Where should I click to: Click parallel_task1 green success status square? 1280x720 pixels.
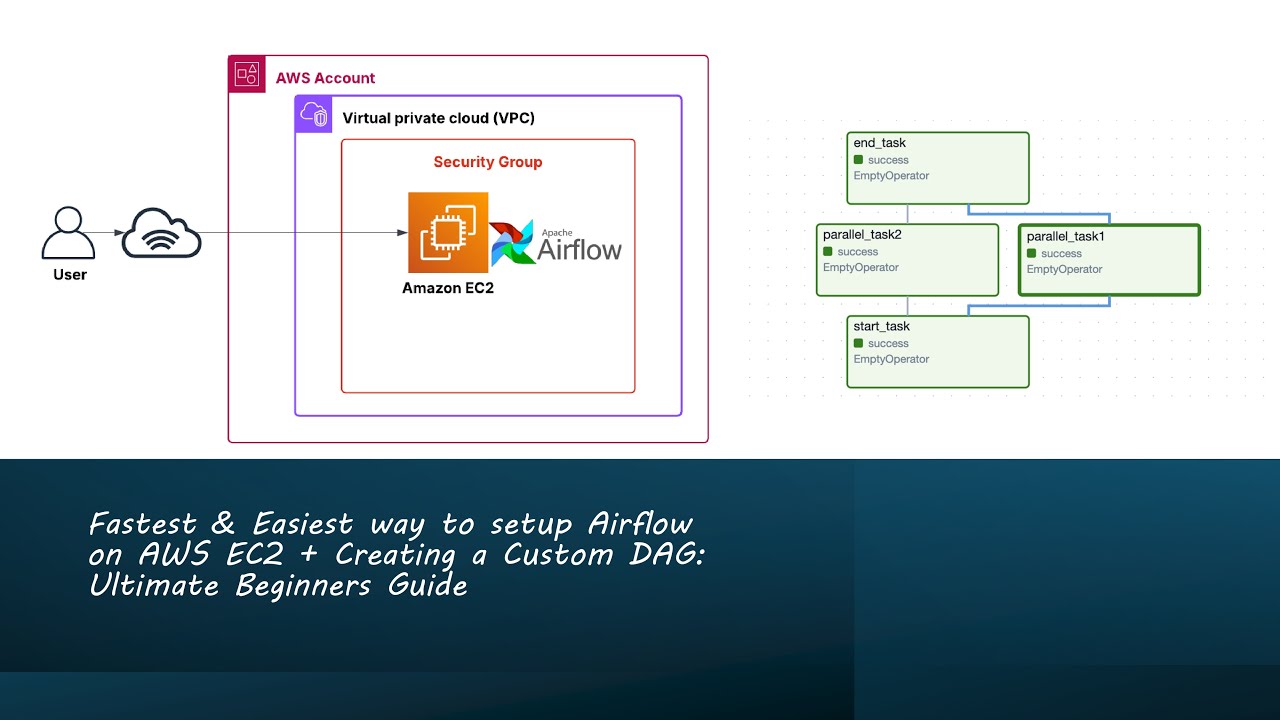tap(1032, 253)
